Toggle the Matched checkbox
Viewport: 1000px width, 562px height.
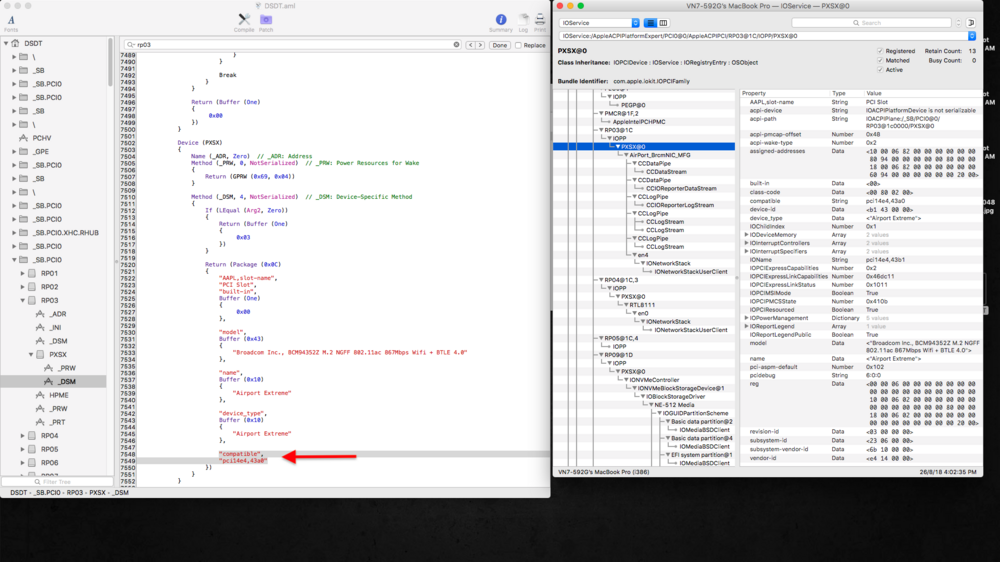click(x=880, y=61)
